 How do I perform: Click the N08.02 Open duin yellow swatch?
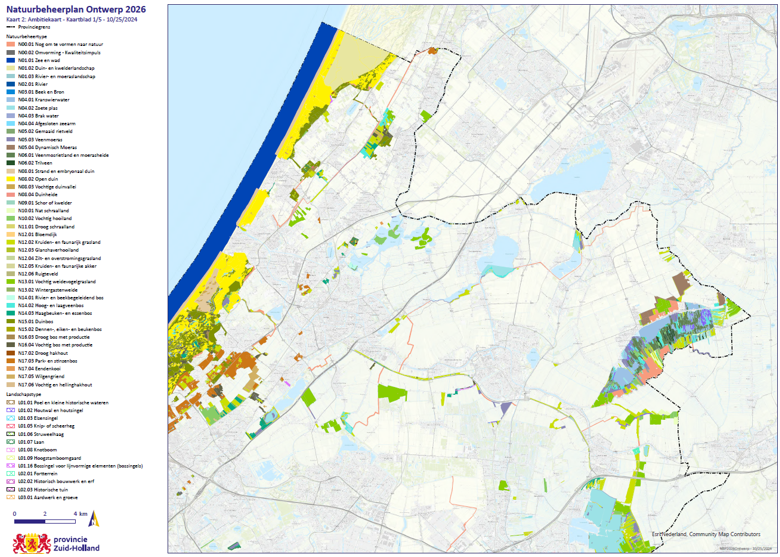(11, 177)
